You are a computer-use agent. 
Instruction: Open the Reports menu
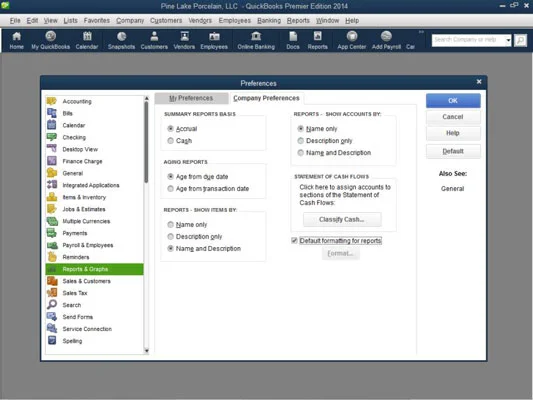(298, 20)
